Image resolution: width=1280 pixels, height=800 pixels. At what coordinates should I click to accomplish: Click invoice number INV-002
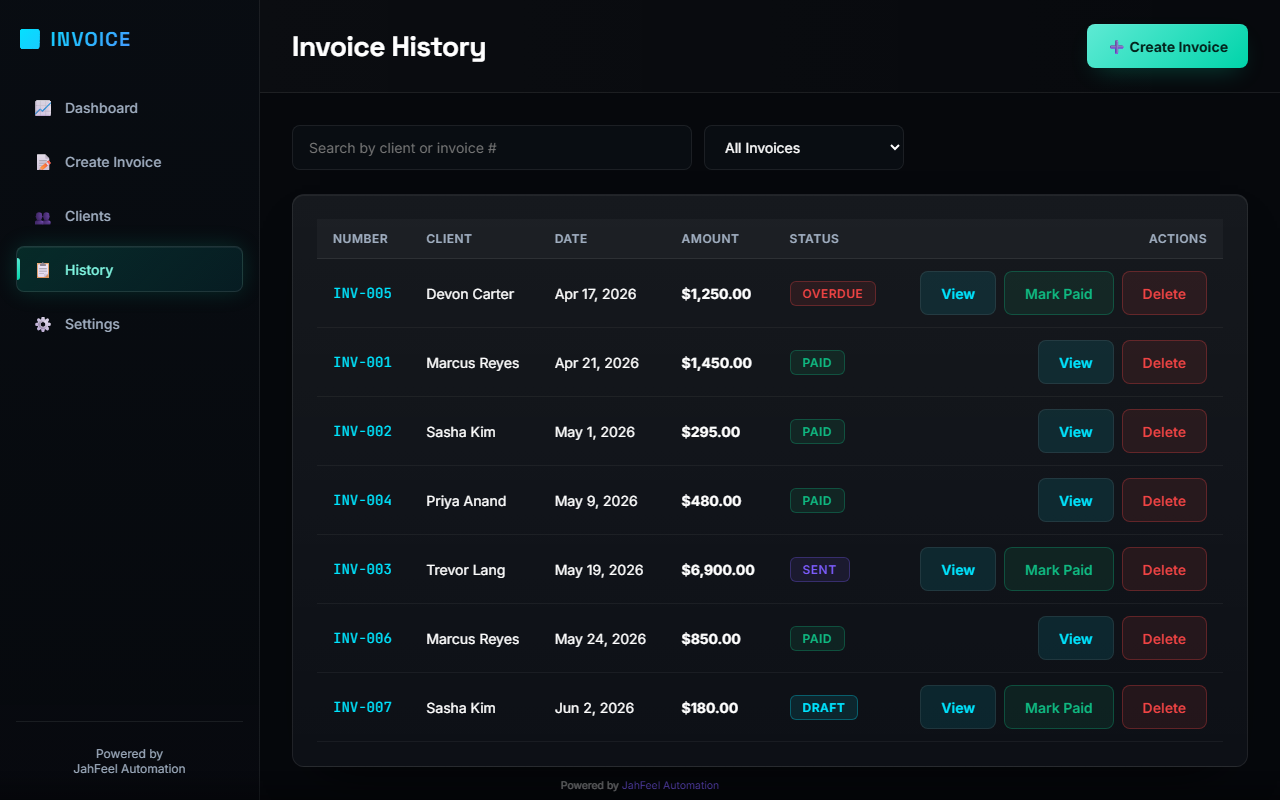[x=362, y=431]
